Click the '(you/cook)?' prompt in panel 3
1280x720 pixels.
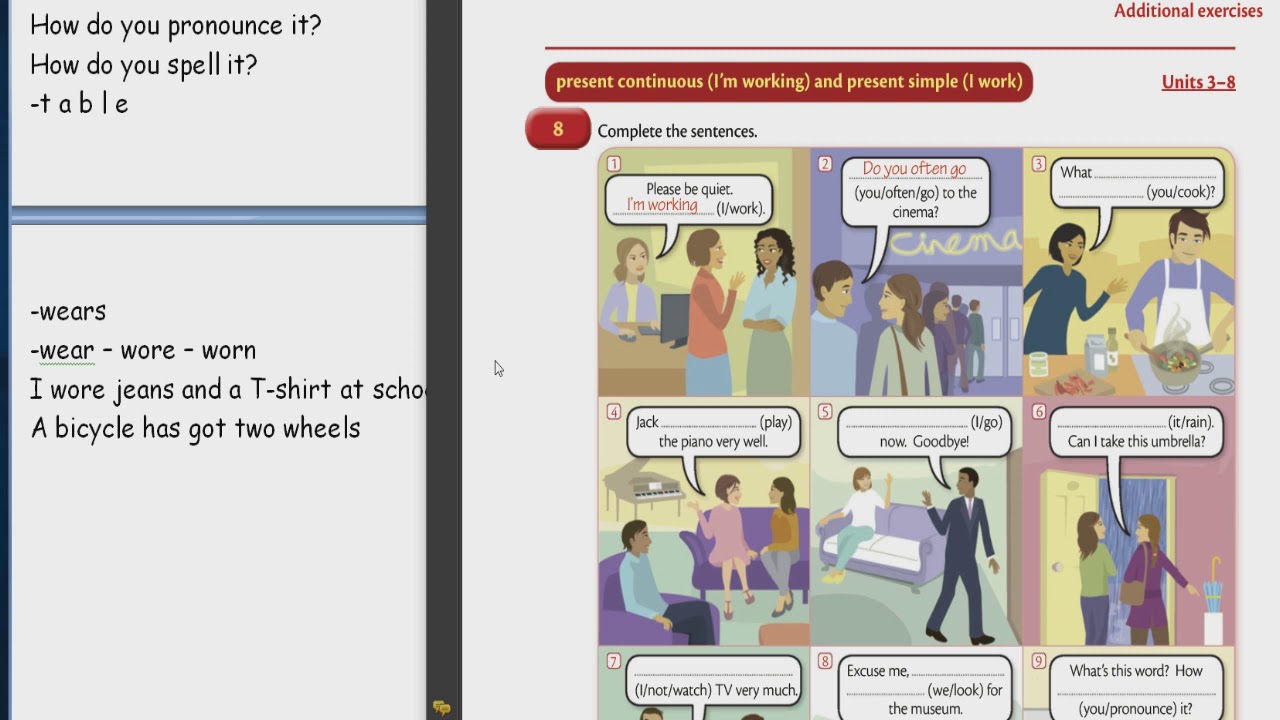[1180, 192]
